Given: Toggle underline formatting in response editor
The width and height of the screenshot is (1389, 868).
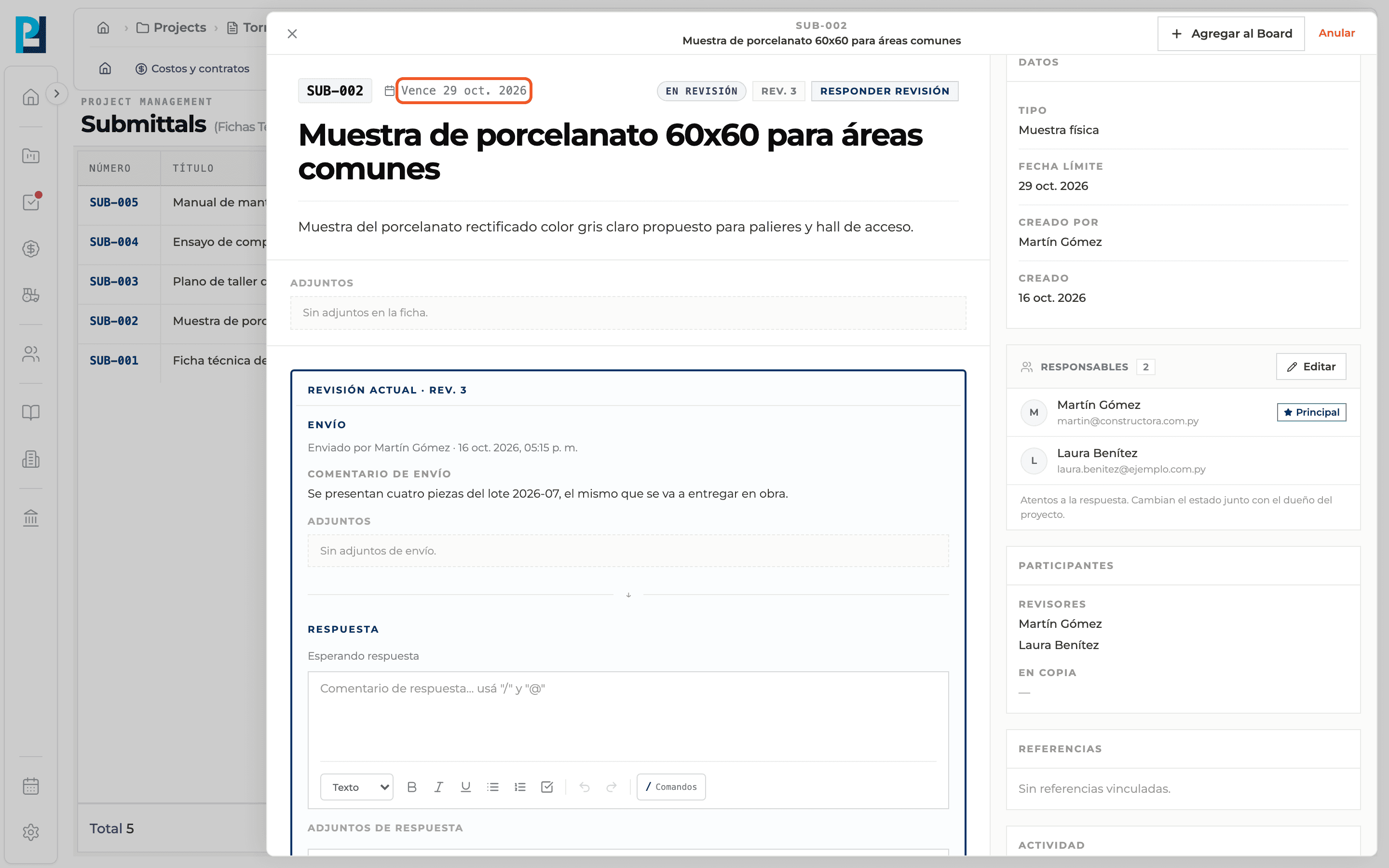Looking at the screenshot, I should [x=465, y=787].
